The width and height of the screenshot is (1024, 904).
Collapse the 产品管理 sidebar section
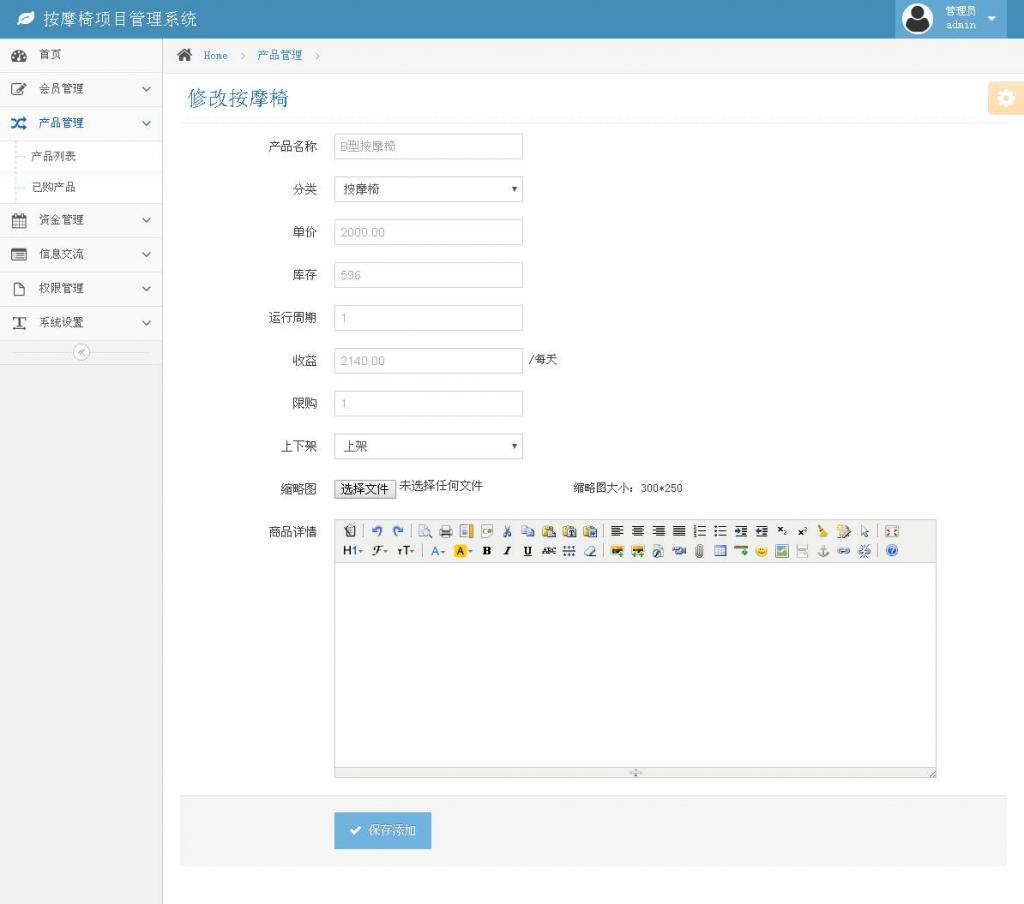(x=80, y=122)
